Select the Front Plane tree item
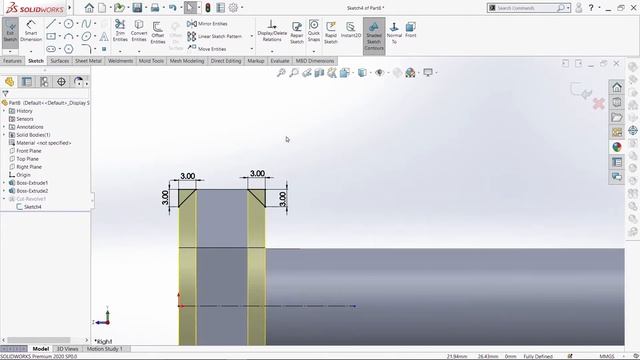The image size is (640, 360). tap(29, 151)
